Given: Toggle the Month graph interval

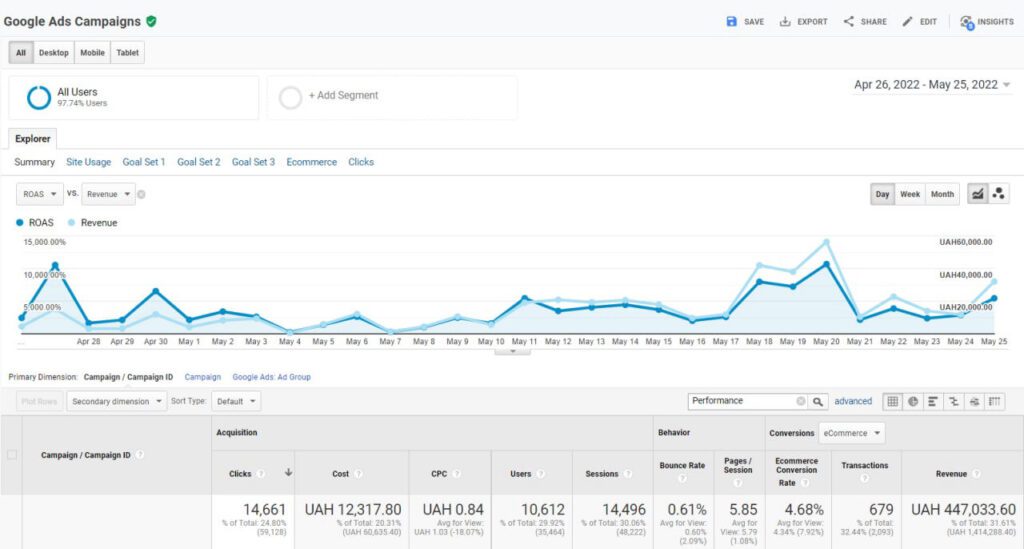Looking at the screenshot, I should pyautogui.click(x=942, y=194).
